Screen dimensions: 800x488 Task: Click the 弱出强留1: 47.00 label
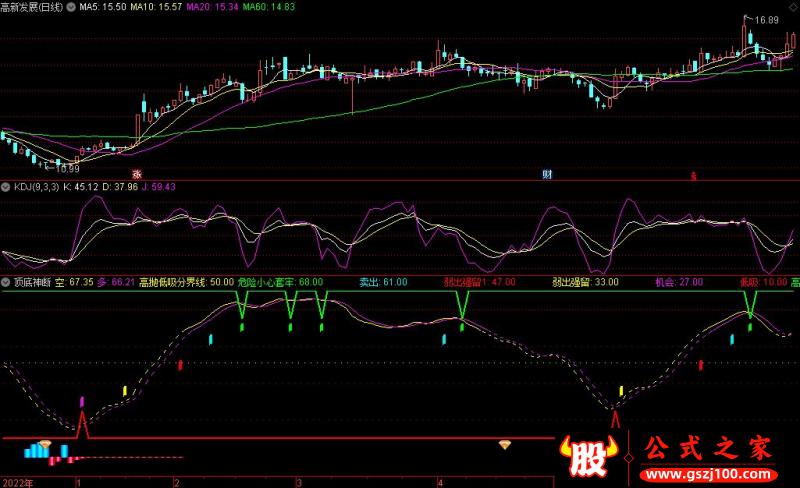(479, 282)
